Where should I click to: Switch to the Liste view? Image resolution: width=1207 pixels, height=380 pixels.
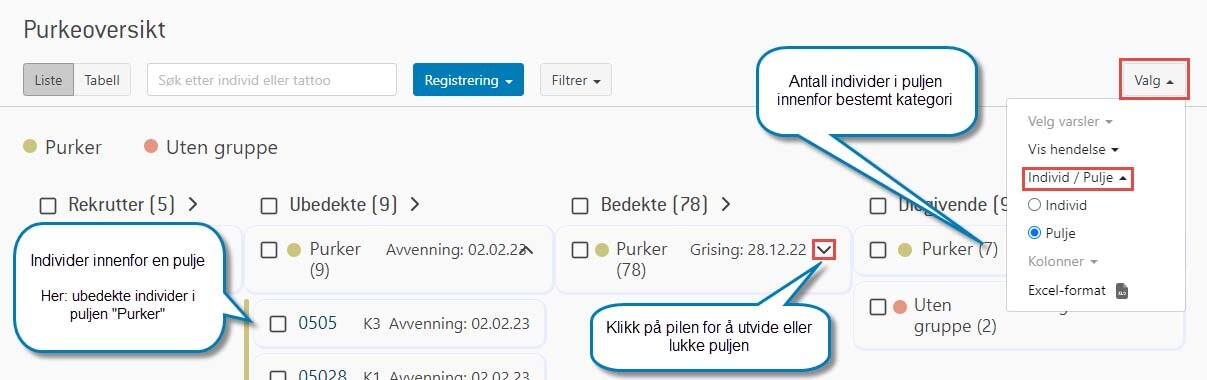(x=49, y=80)
